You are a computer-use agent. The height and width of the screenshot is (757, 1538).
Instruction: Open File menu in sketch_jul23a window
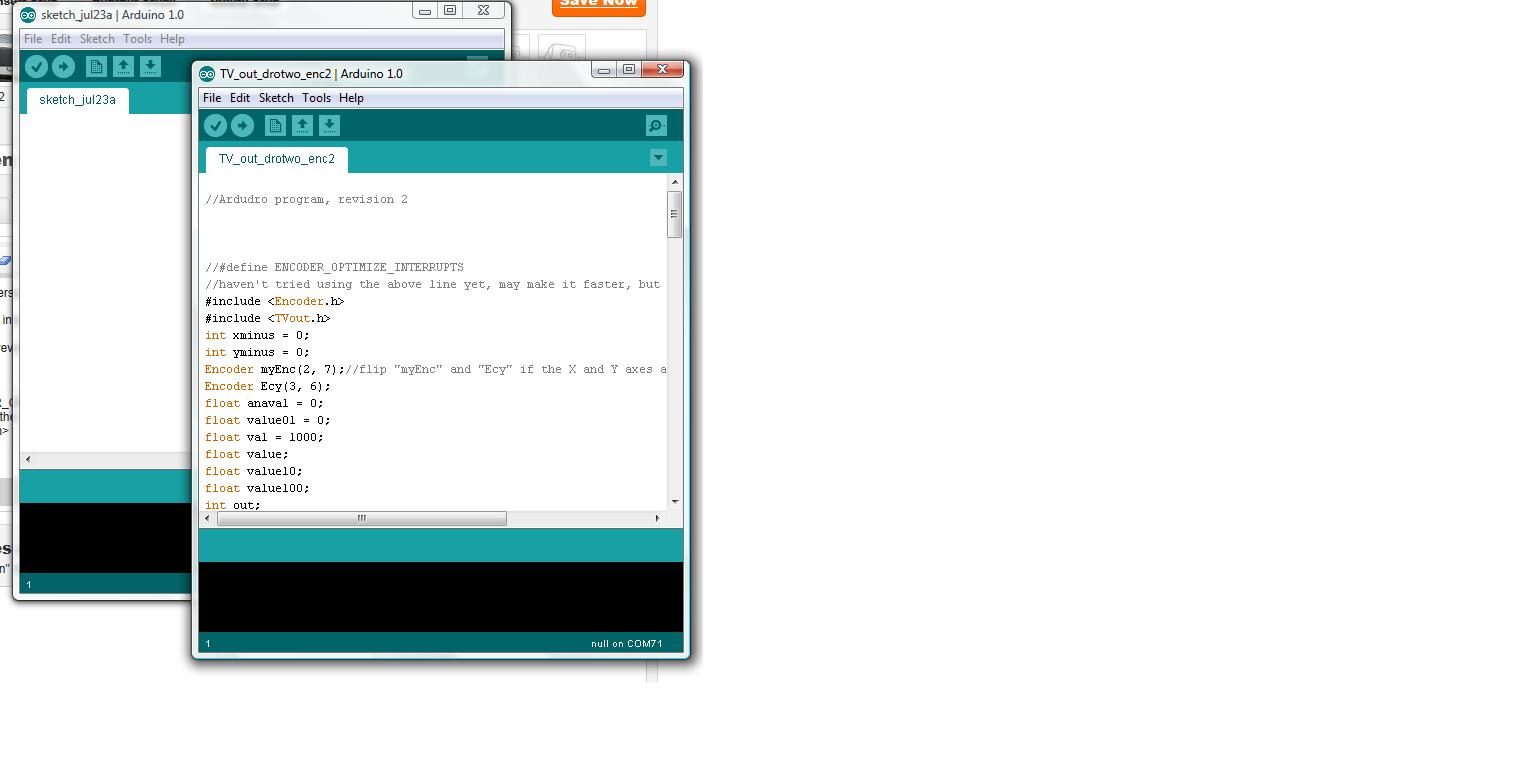tap(33, 39)
